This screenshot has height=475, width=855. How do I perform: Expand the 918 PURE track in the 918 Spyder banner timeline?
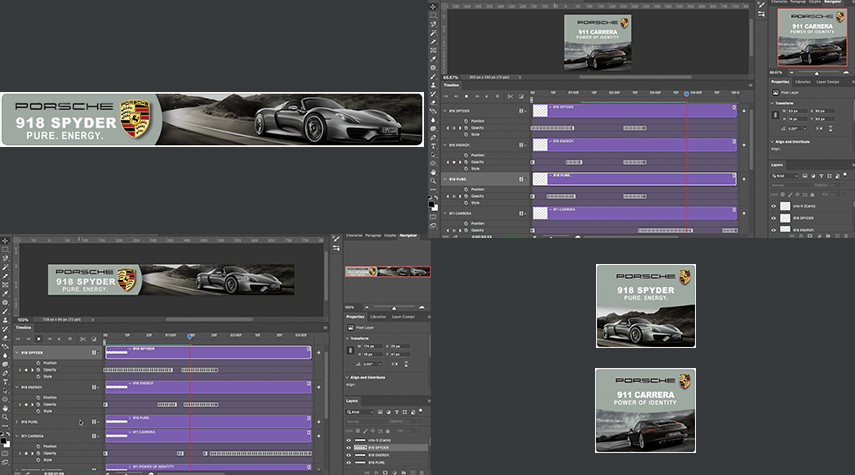[16, 422]
